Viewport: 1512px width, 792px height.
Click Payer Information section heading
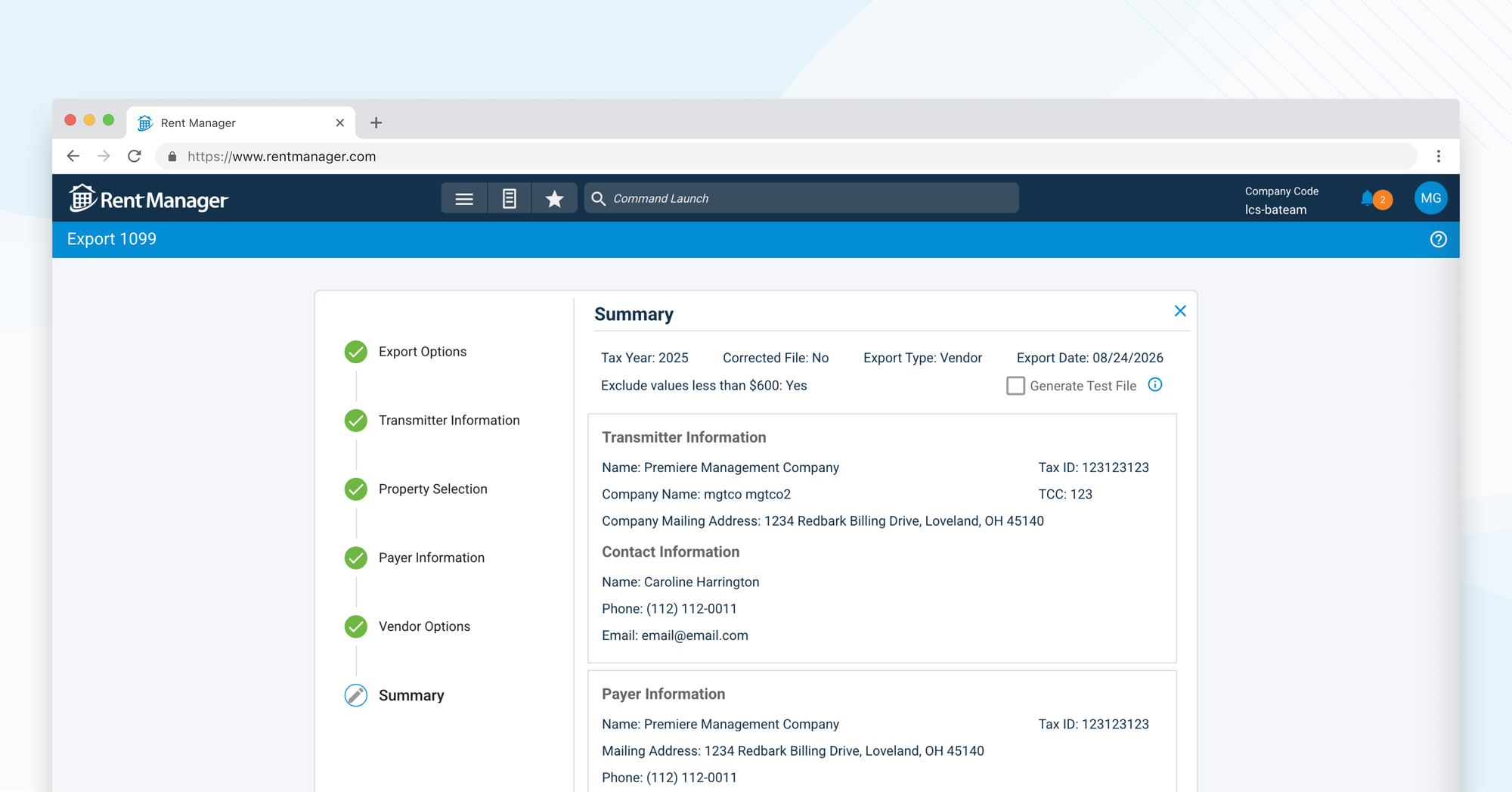click(663, 694)
